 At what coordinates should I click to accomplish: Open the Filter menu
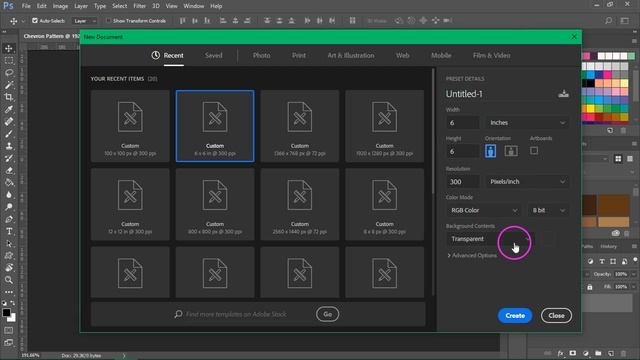(x=139, y=6)
